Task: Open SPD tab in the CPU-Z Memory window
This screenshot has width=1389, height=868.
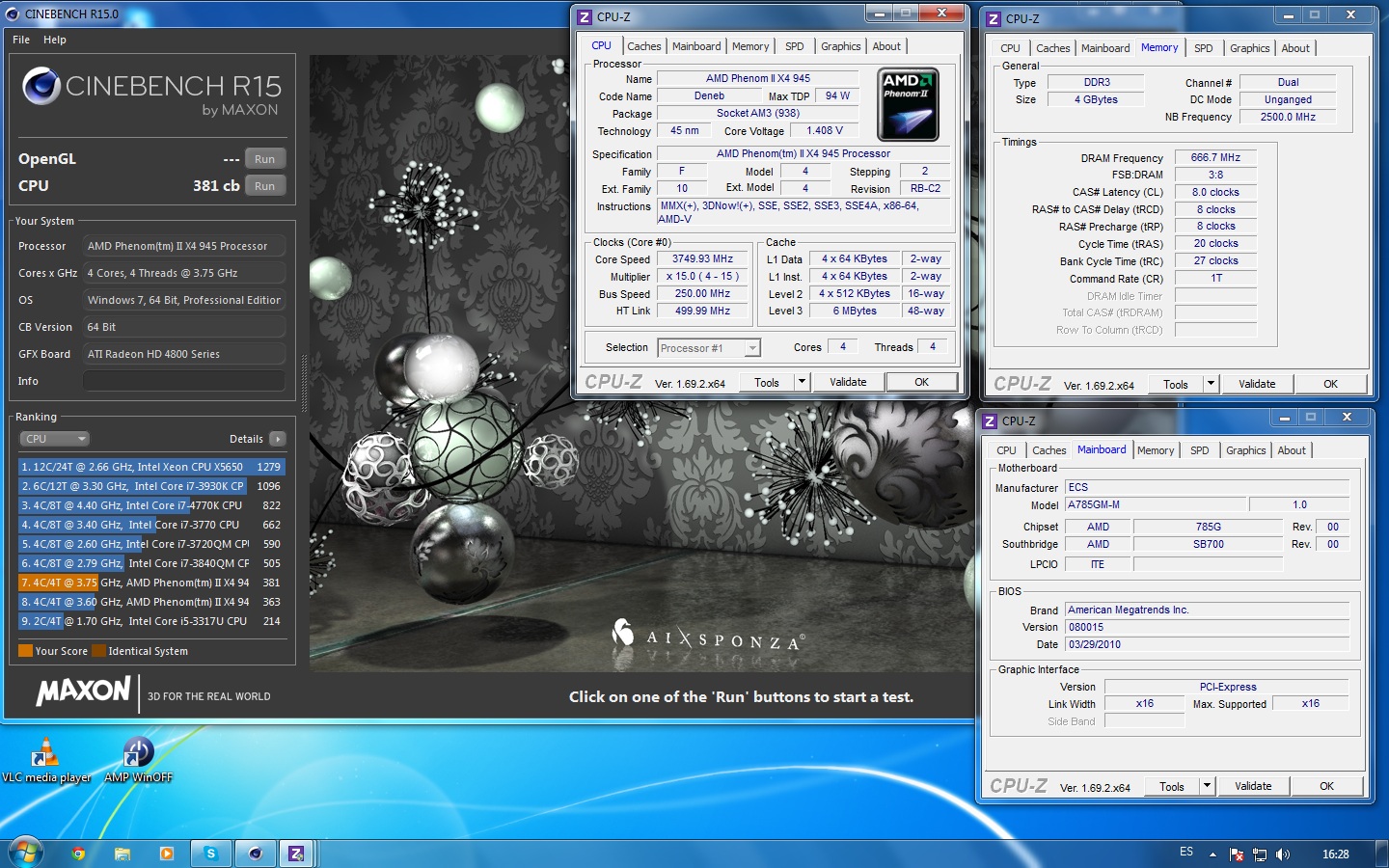Action: click(x=1204, y=48)
